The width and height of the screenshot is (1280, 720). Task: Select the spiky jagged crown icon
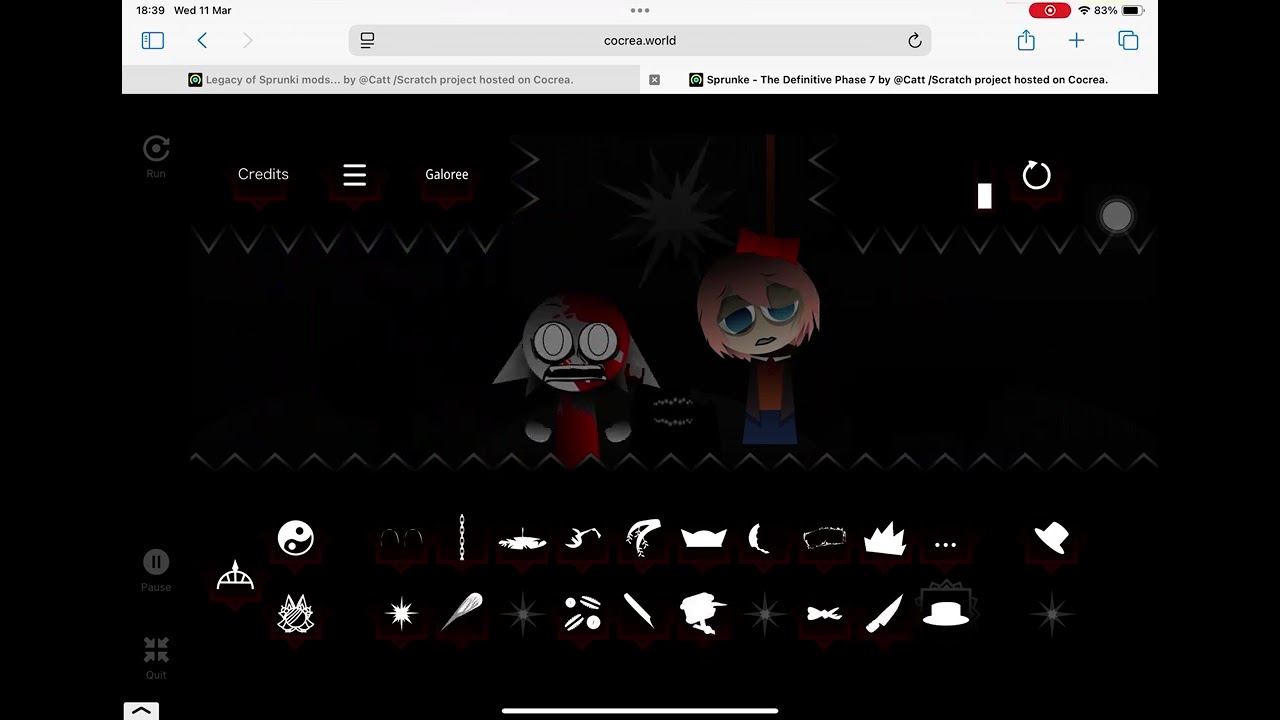tap(885, 538)
